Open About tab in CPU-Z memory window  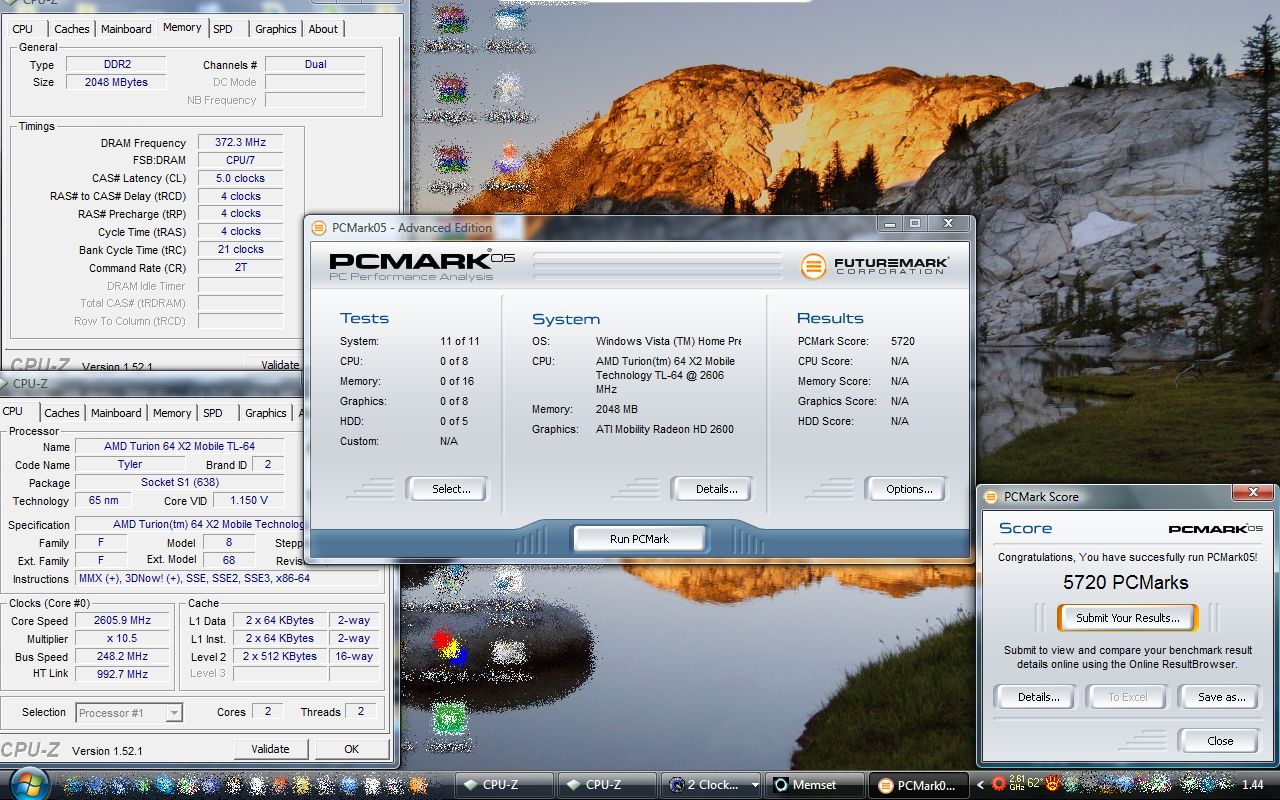click(x=323, y=29)
